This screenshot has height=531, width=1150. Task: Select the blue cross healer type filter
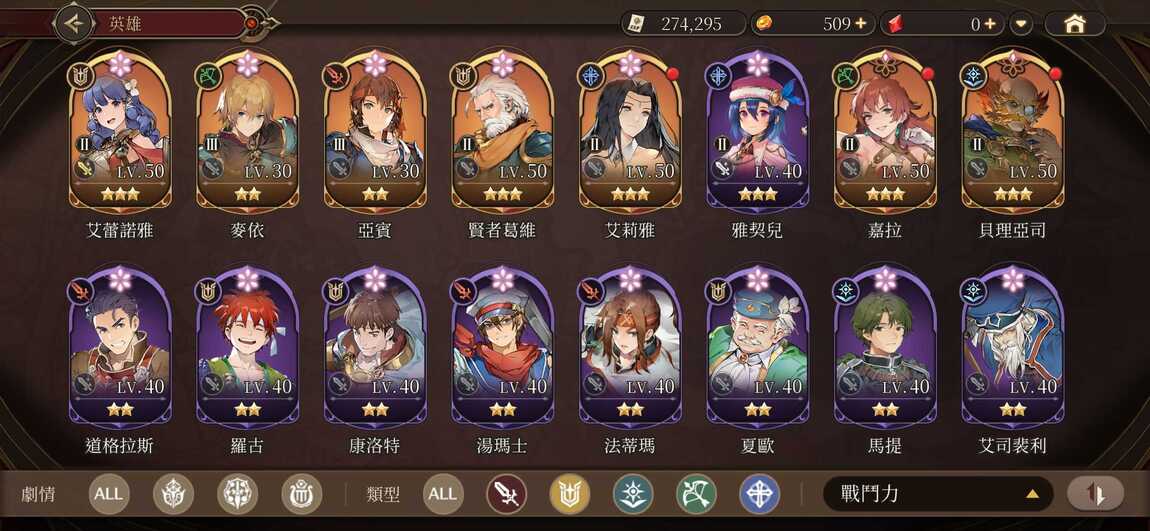pyautogui.click(x=759, y=494)
